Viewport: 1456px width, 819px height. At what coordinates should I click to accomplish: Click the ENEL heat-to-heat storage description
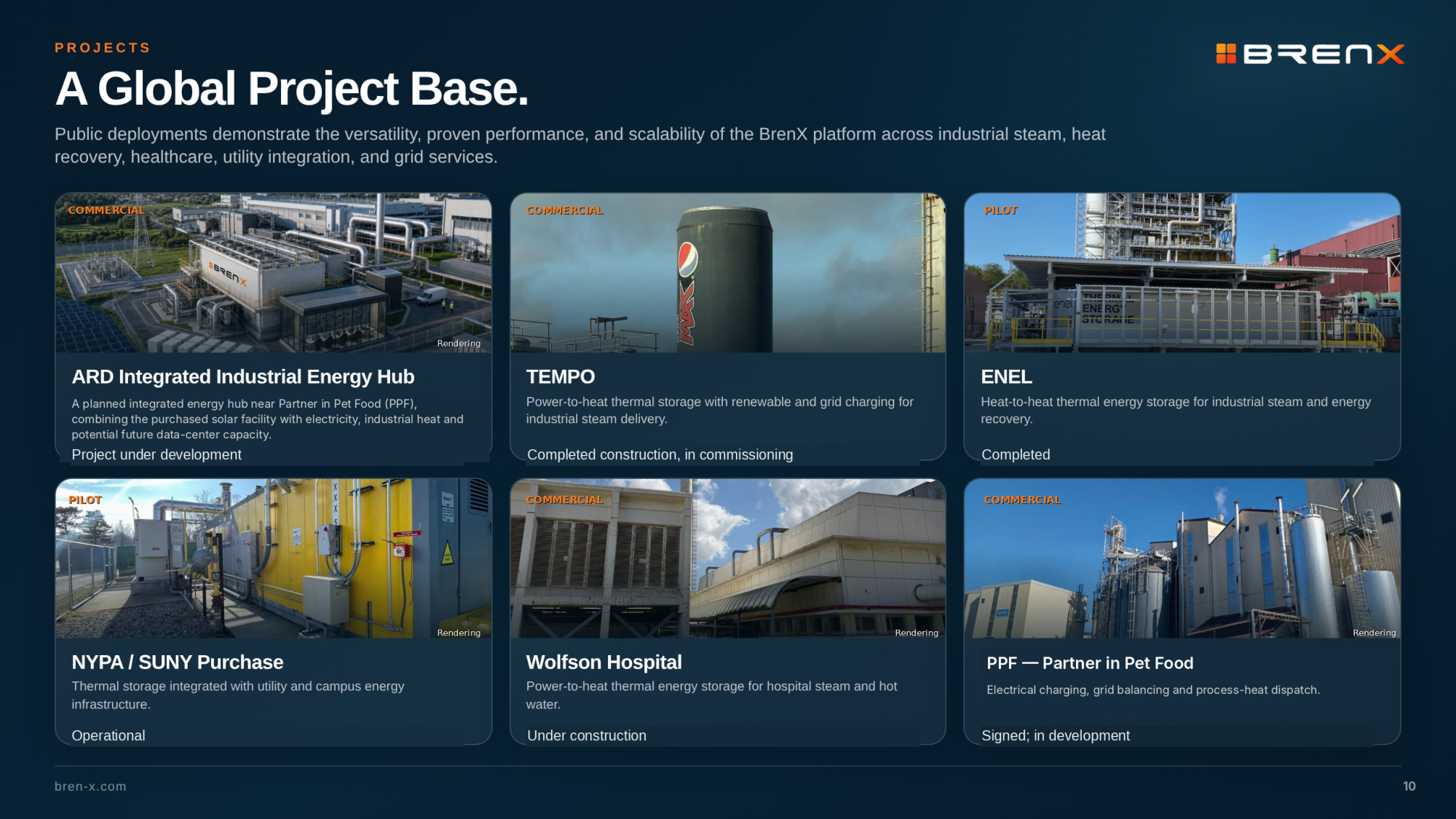(x=1176, y=411)
